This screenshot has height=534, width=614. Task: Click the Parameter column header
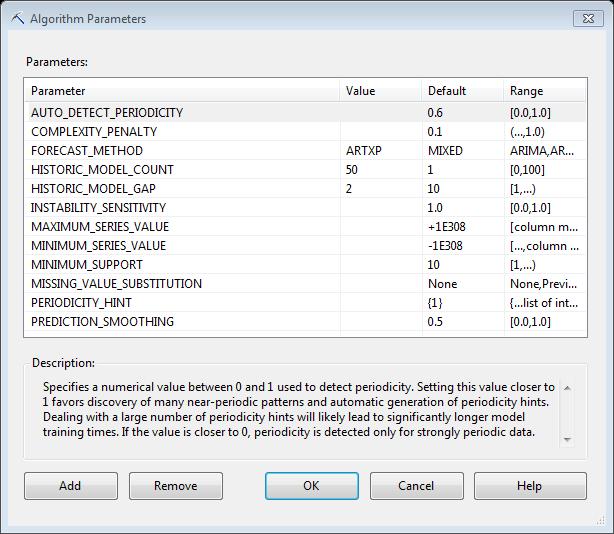tap(182, 91)
